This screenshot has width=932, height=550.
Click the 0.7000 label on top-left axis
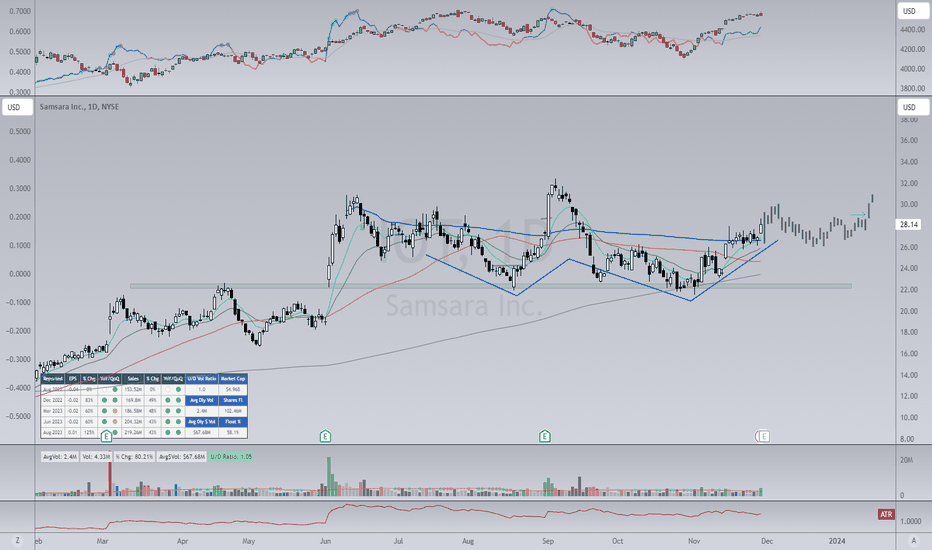20,11
